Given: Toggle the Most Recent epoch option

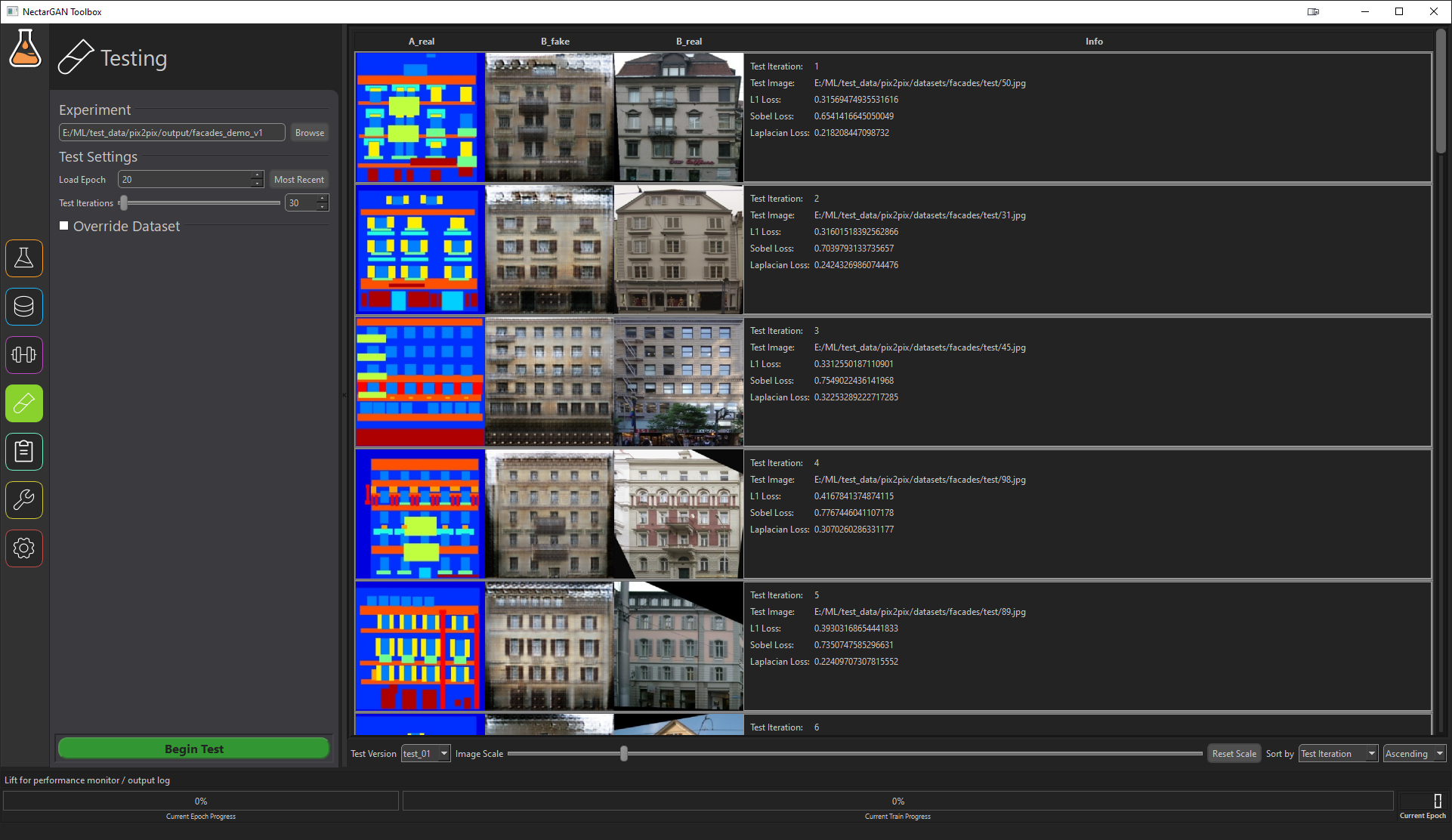Looking at the screenshot, I should [298, 179].
